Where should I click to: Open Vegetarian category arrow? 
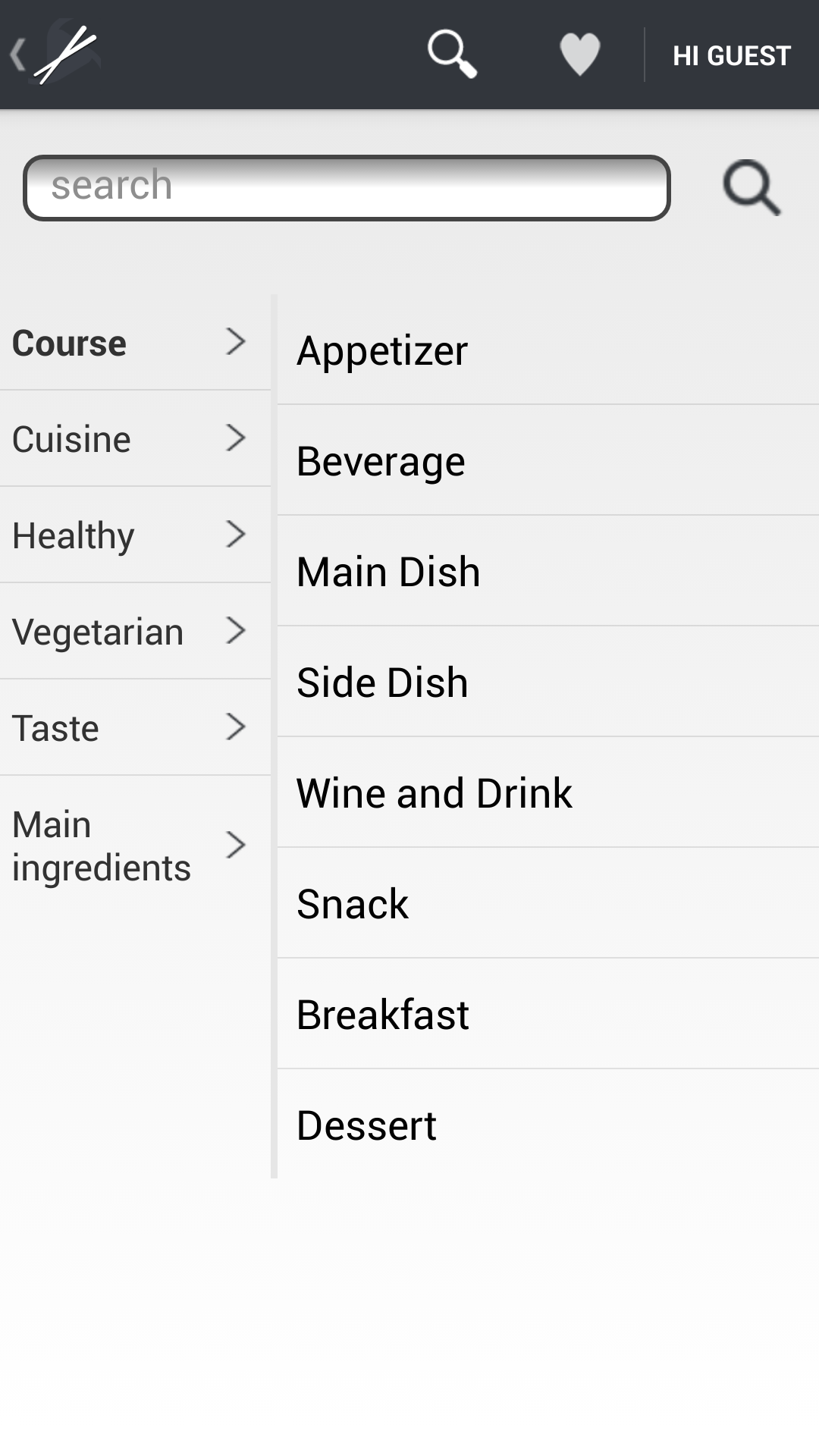(x=236, y=631)
